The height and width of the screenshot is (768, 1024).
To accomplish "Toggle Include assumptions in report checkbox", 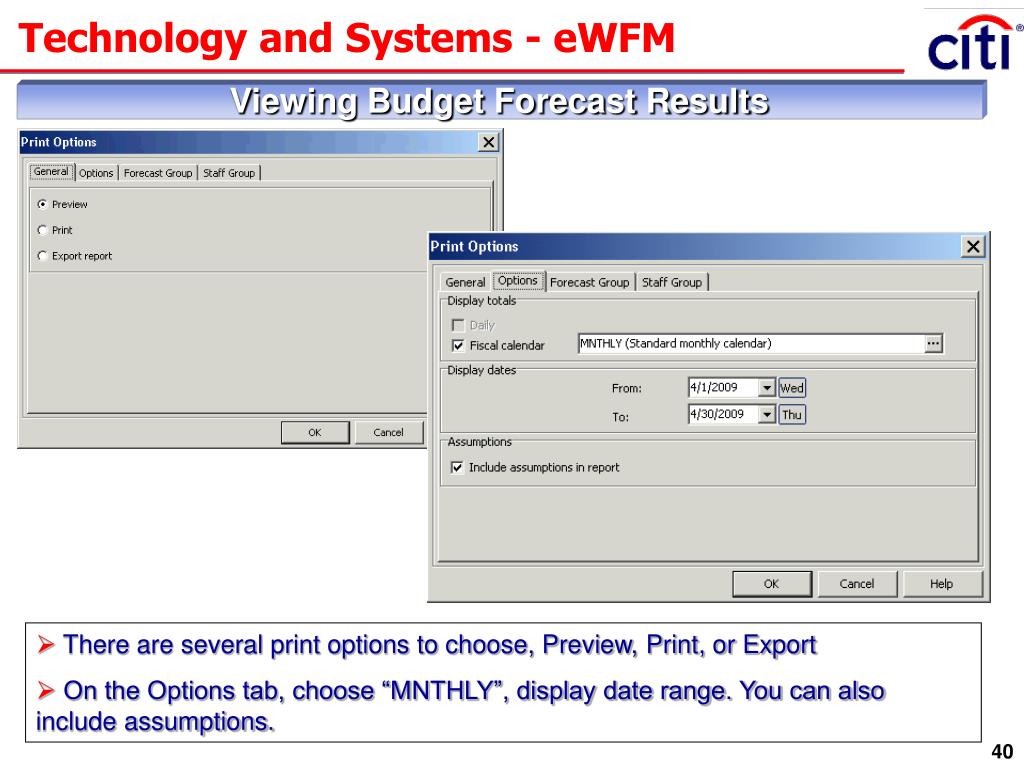I will pyautogui.click(x=457, y=468).
